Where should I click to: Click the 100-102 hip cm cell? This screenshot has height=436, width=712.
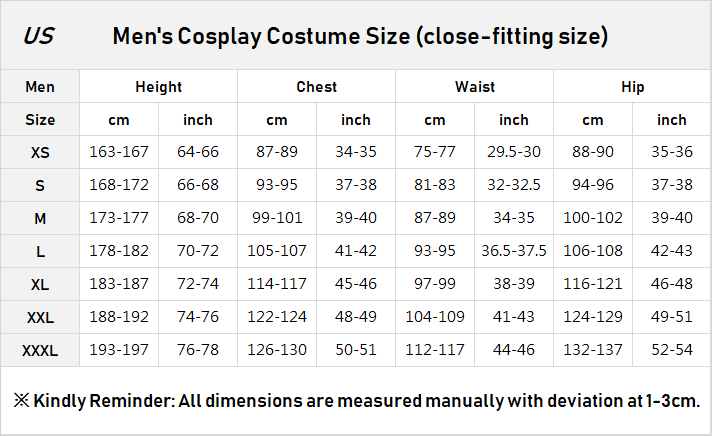(593, 219)
